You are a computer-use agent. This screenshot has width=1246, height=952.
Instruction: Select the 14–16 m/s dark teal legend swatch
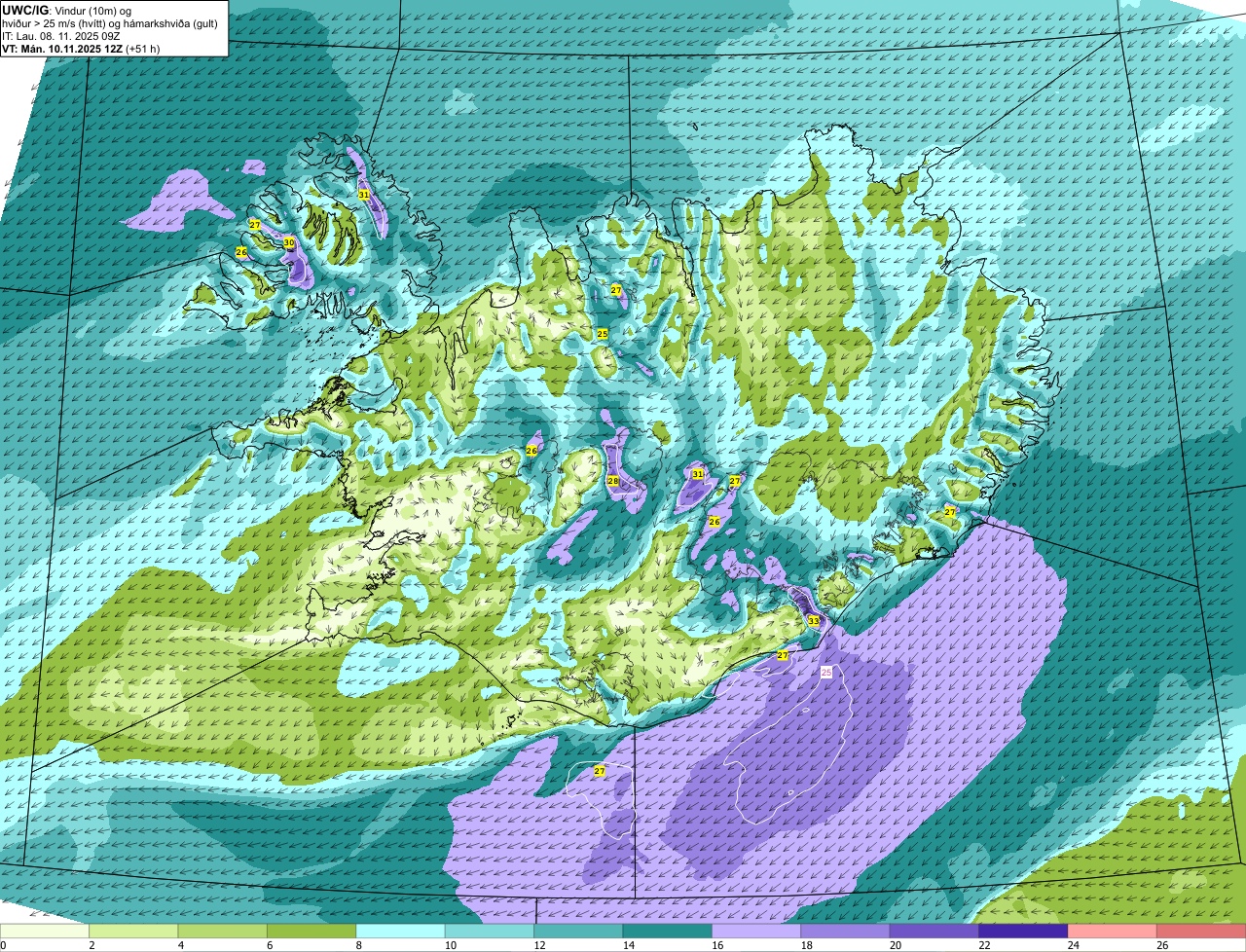[x=667, y=932]
